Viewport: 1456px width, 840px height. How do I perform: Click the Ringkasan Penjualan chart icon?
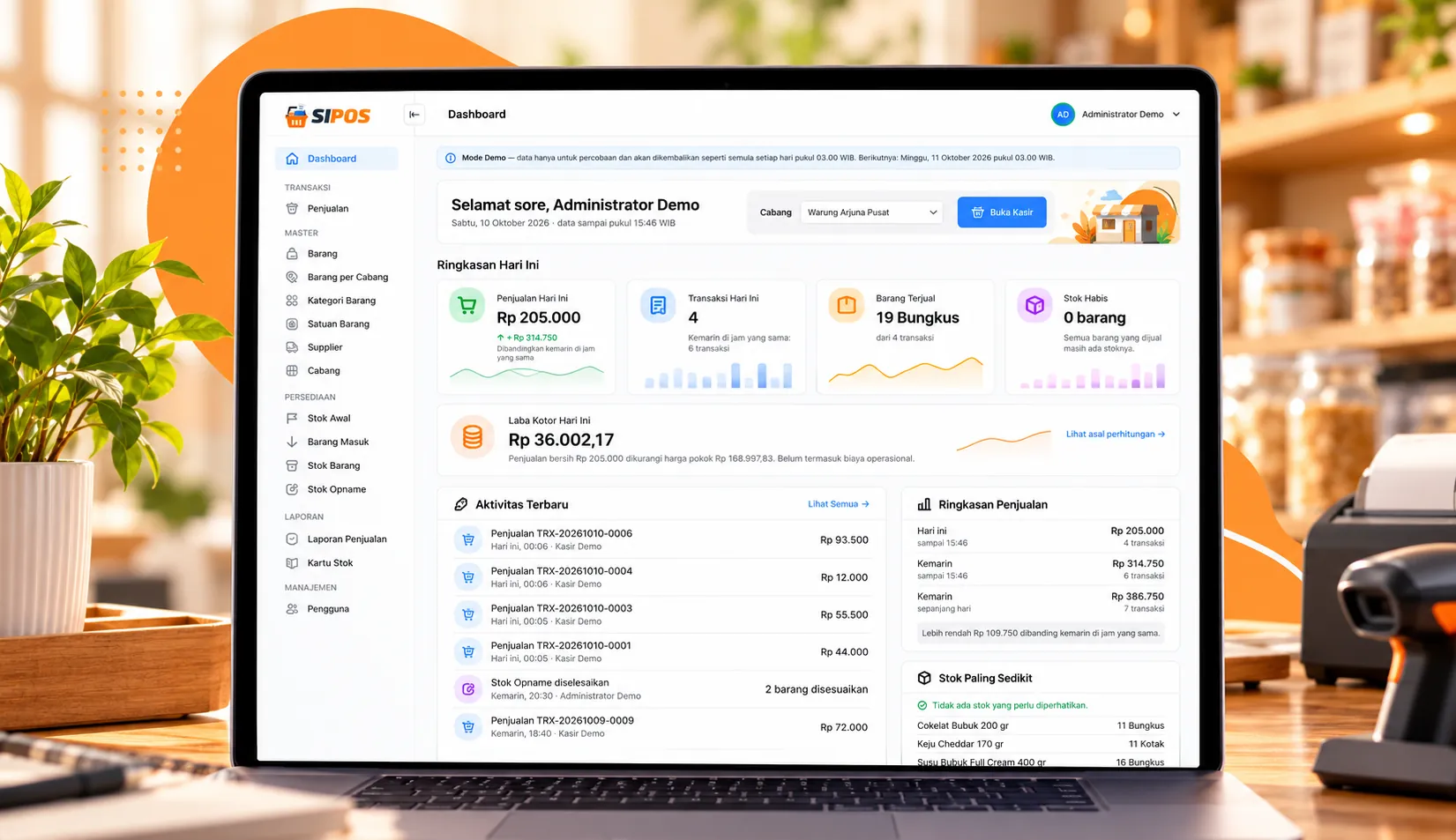click(x=924, y=505)
